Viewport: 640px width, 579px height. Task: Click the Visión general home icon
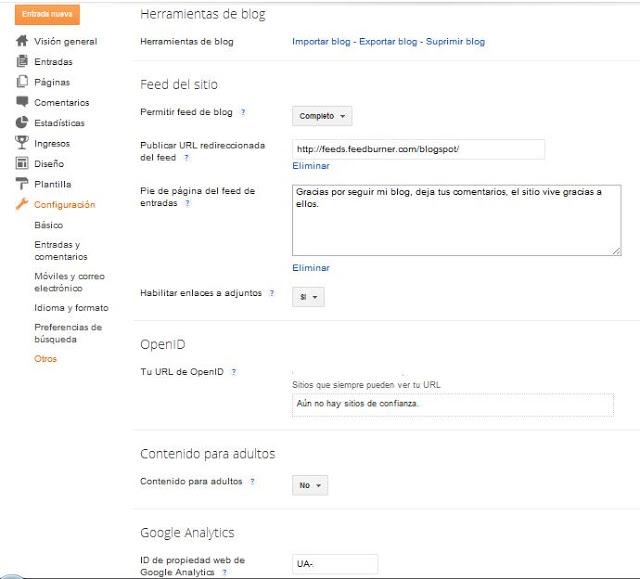coord(22,41)
